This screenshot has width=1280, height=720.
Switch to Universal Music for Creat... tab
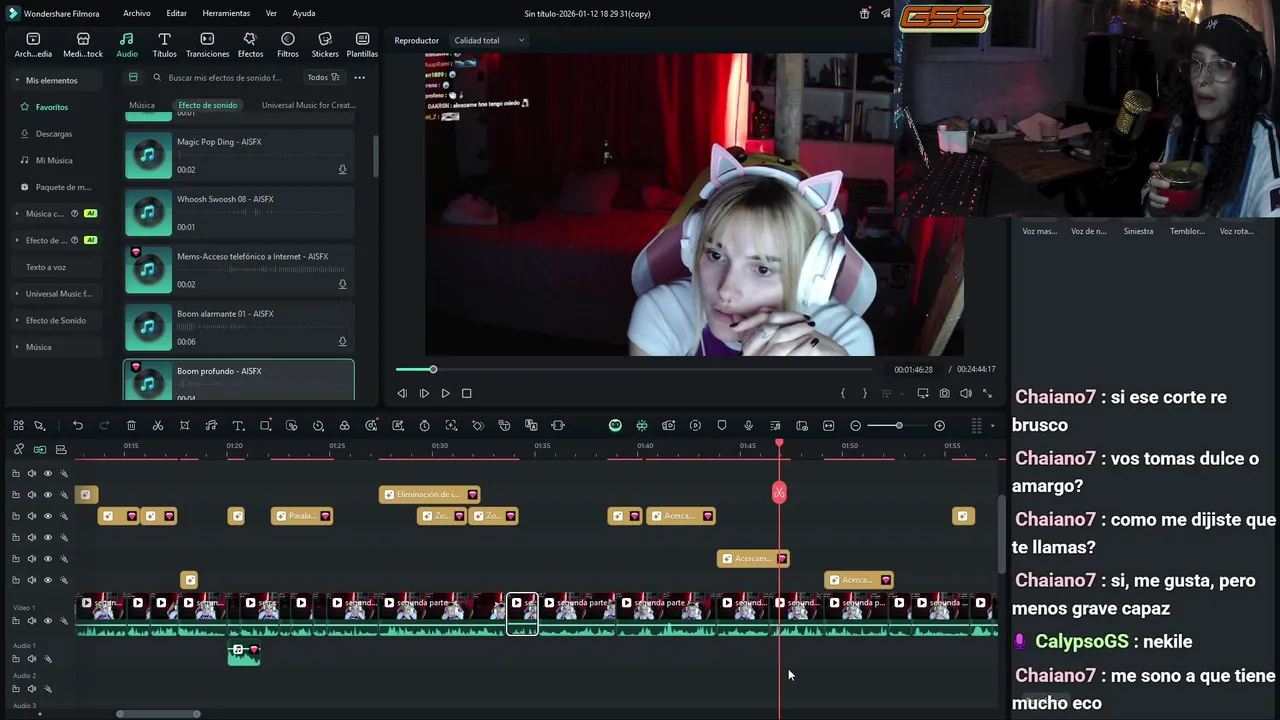pyautogui.click(x=308, y=105)
